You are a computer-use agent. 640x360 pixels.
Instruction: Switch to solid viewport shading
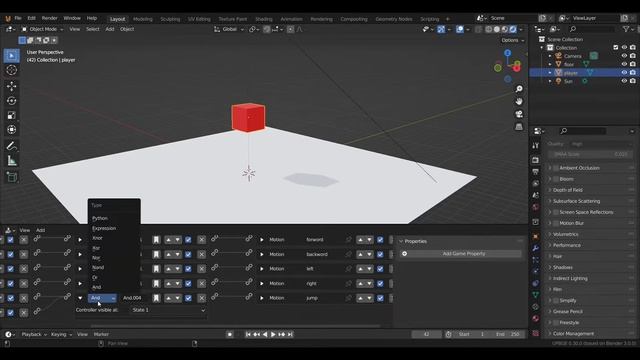(x=497, y=29)
